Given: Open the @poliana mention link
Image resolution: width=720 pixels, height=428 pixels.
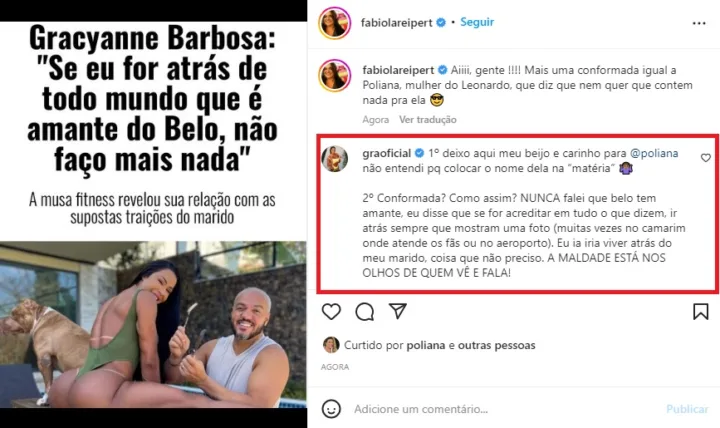Looking at the screenshot, I should (x=654, y=153).
